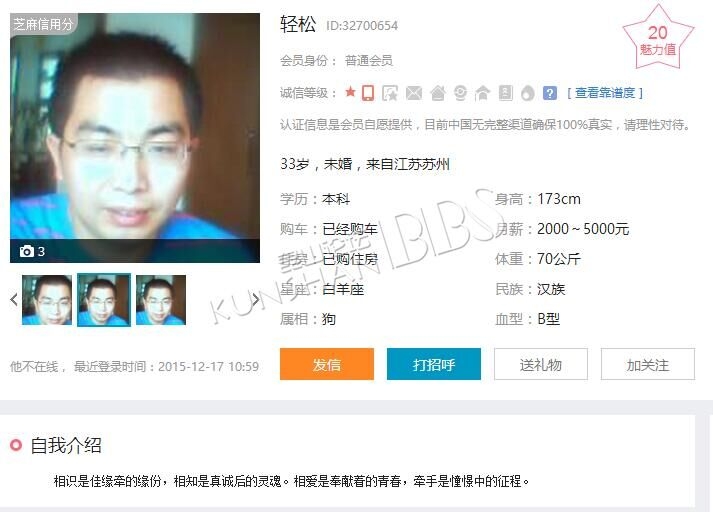Click the water drop verification icon
713x512 pixels.
527,93
